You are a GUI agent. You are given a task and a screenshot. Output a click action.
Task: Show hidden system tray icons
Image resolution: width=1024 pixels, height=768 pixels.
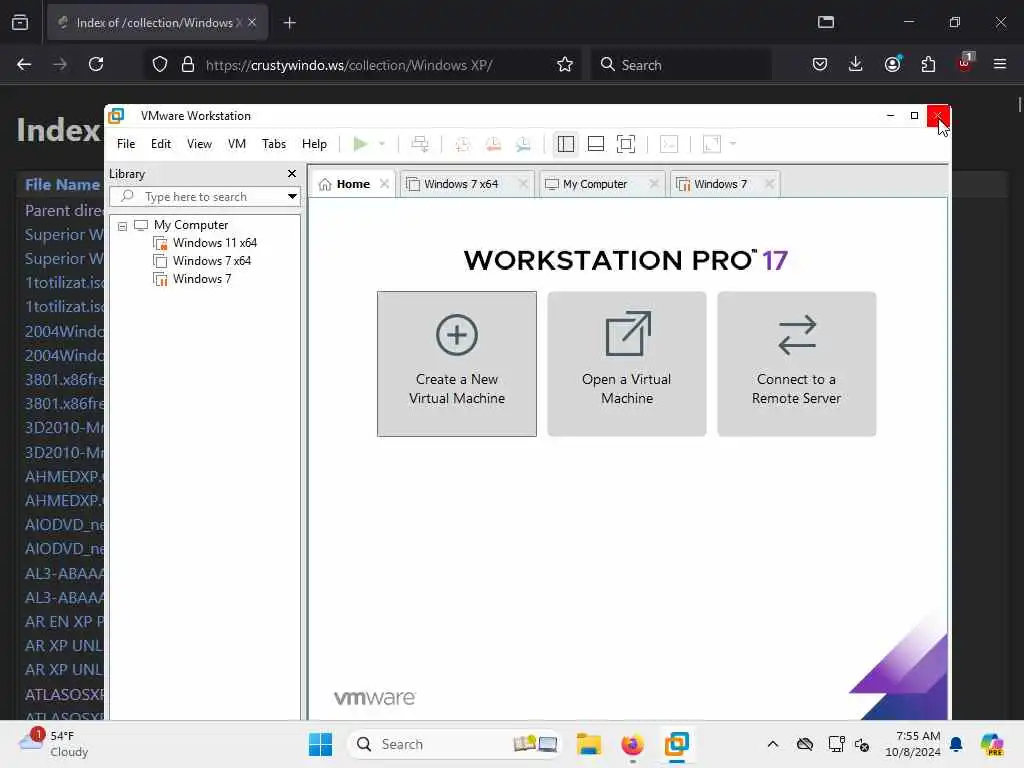pyautogui.click(x=773, y=744)
